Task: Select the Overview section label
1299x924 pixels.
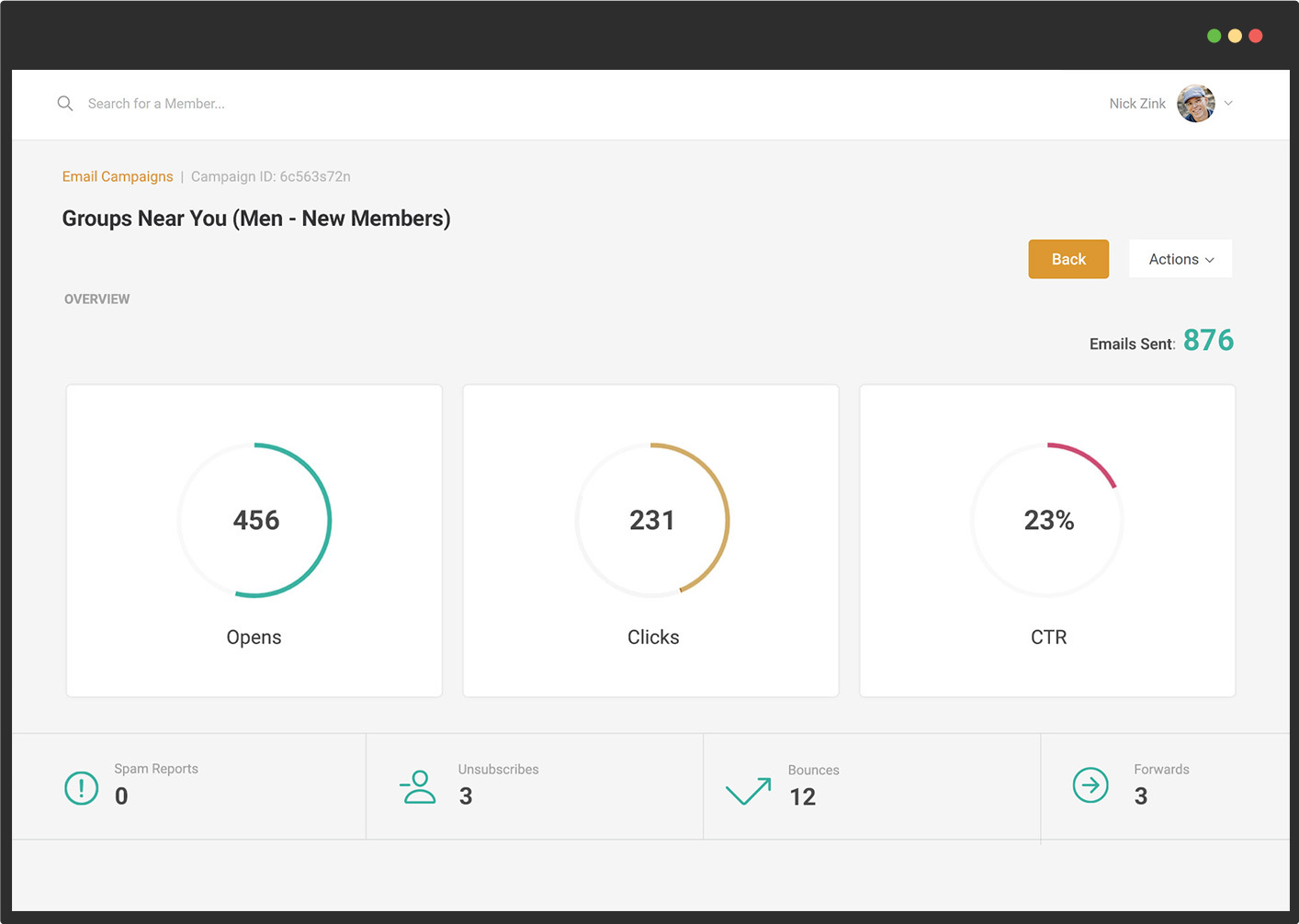Action: point(97,299)
